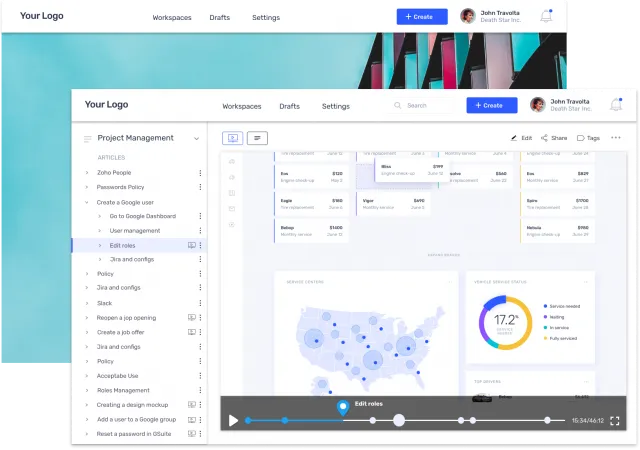The image size is (640, 450).
Task: Open kebab menu for Acceptable Use
Action: pyautogui.click(x=200, y=376)
